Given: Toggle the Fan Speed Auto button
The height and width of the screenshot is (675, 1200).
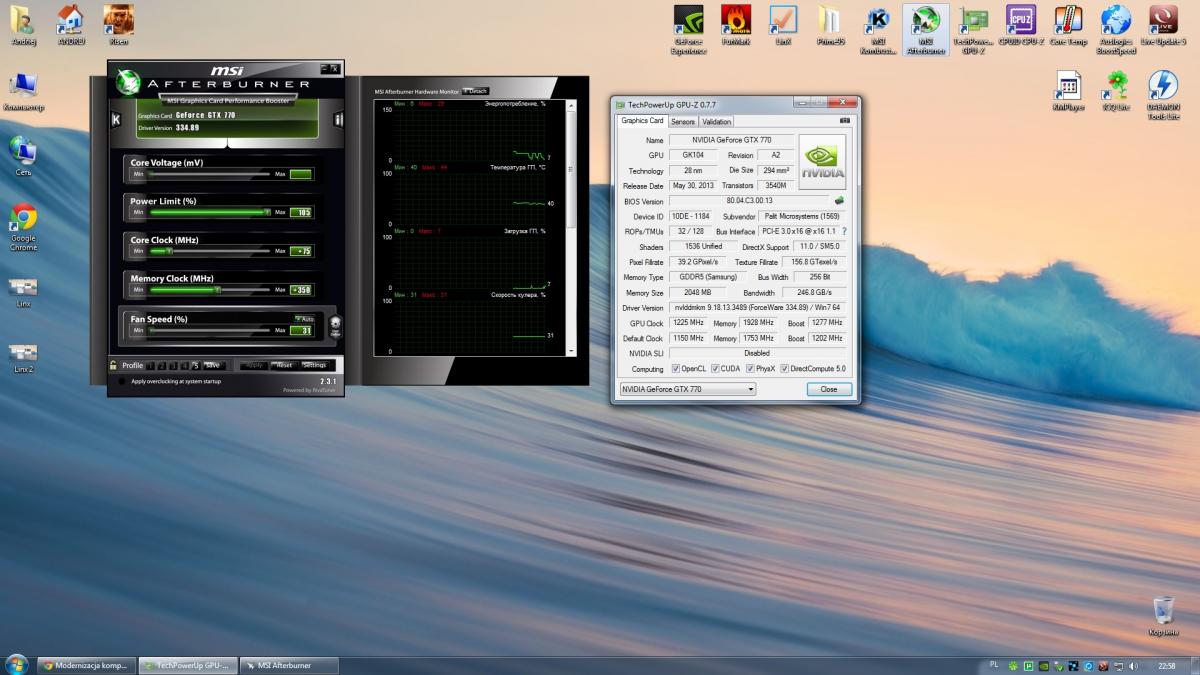Looking at the screenshot, I should (303, 318).
